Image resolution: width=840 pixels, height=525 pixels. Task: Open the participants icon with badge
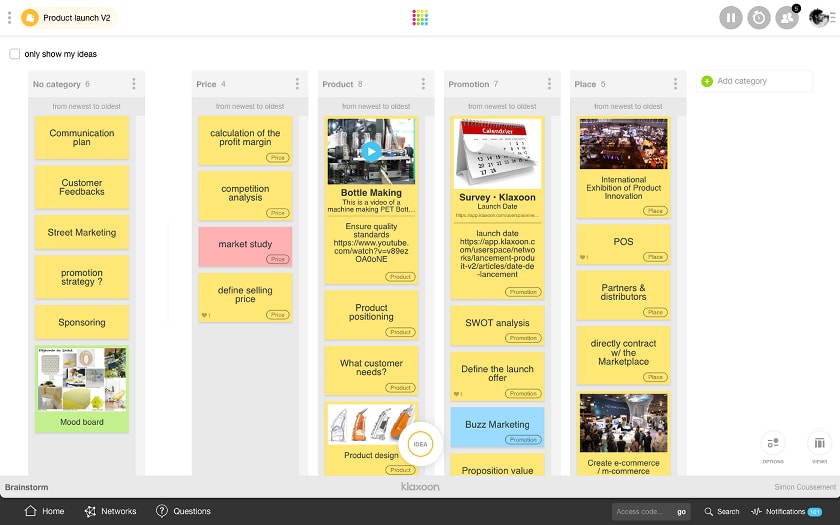click(787, 18)
